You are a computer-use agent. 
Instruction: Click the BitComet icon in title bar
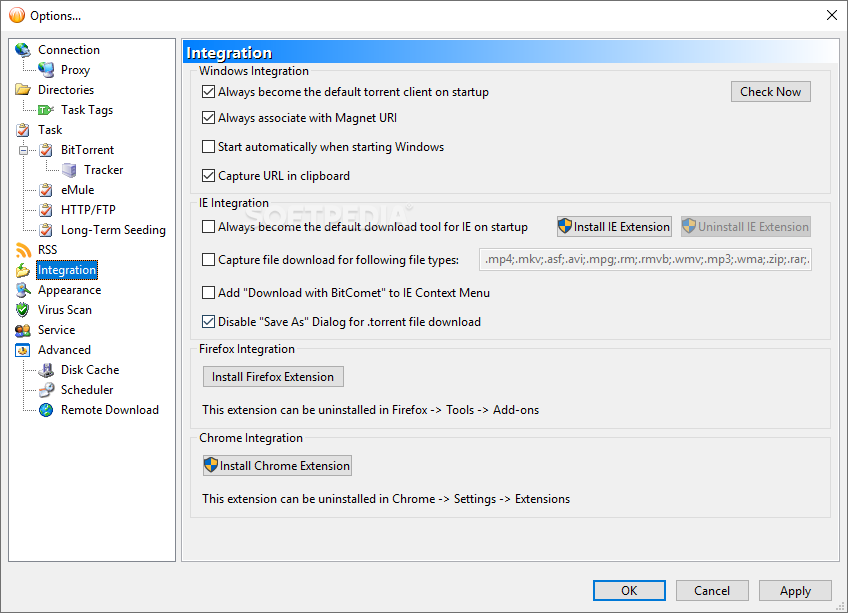point(17,15)
